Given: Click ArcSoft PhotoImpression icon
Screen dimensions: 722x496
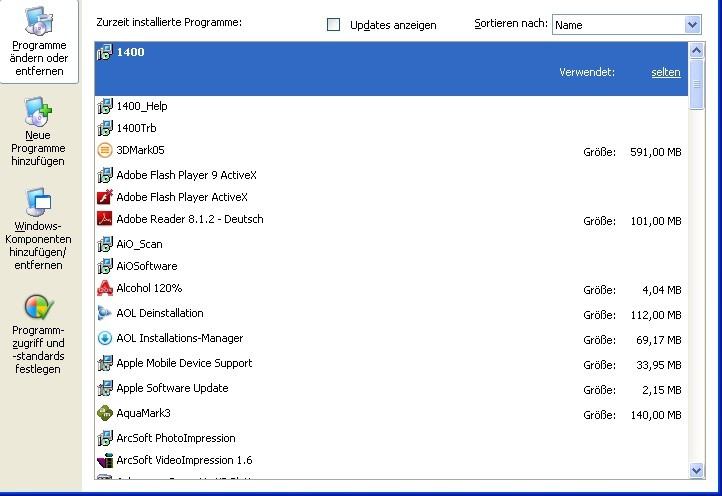Looking at the screenshot, I should pyautogui.click(x=105, y=438).
